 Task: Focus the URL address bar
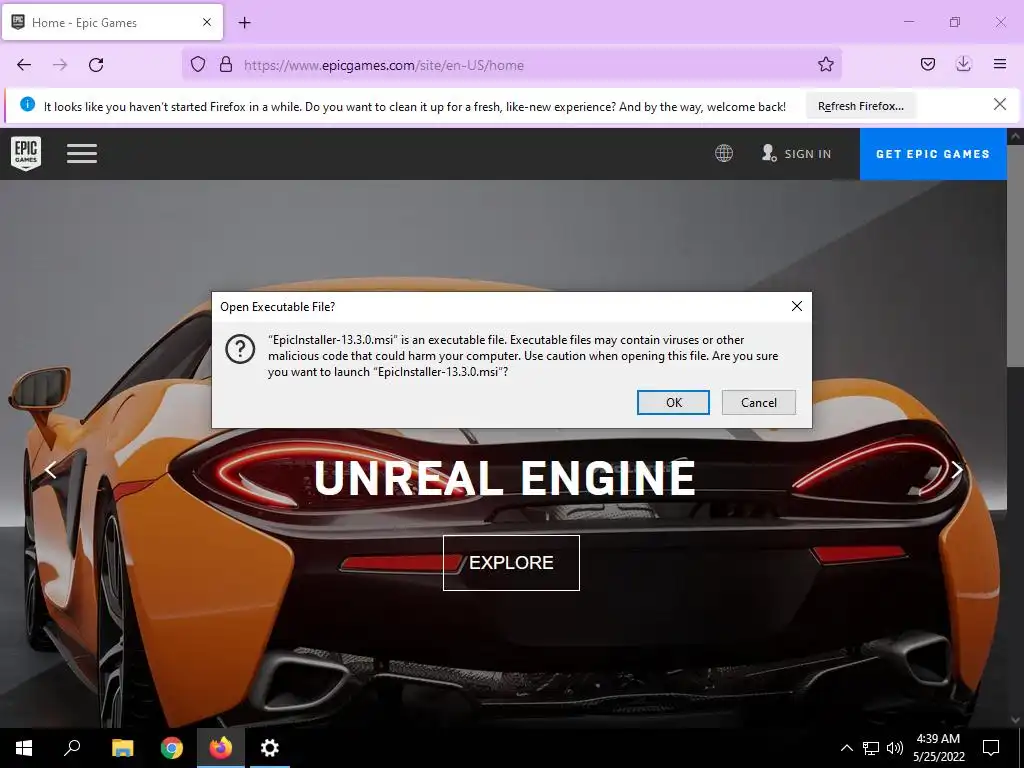pyautogui.click(x=512, y=65)
